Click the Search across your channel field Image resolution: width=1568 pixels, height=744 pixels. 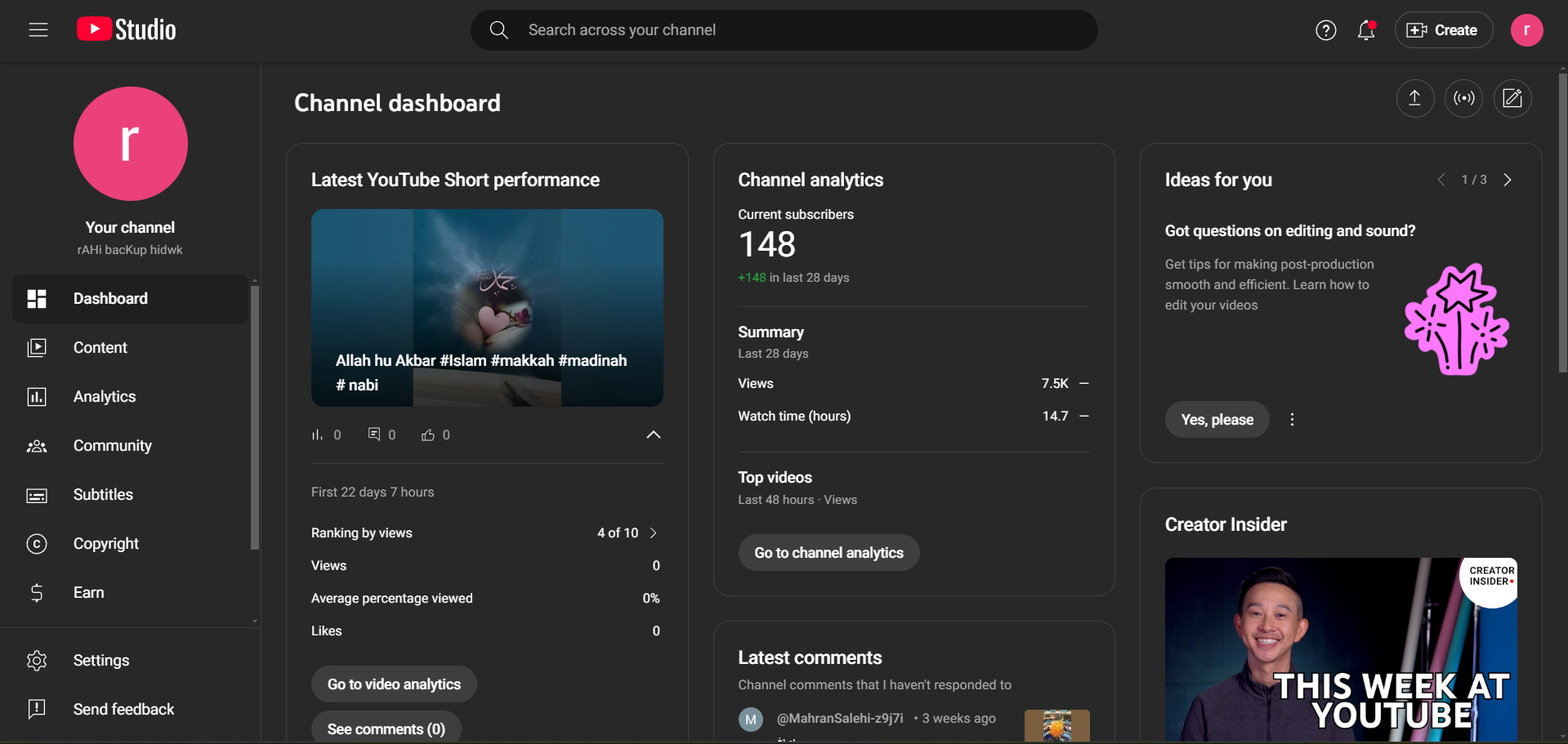click(x=784, y=30)
